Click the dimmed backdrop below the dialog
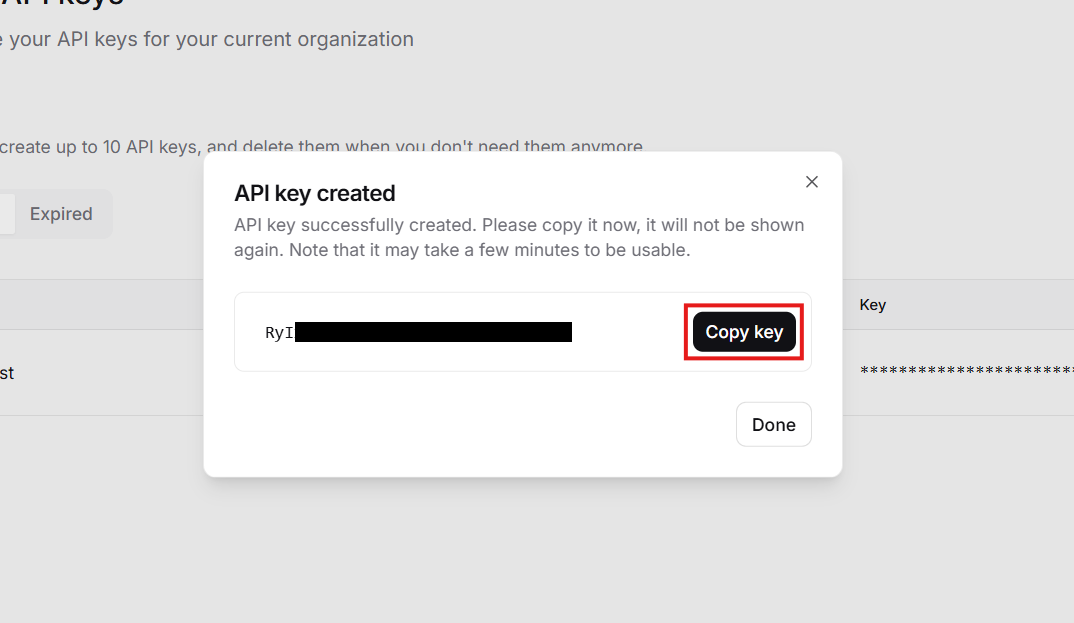Image resolution: width=1074 pixels, height=623 pixels. pyautogui.click(x=520, y=550)
